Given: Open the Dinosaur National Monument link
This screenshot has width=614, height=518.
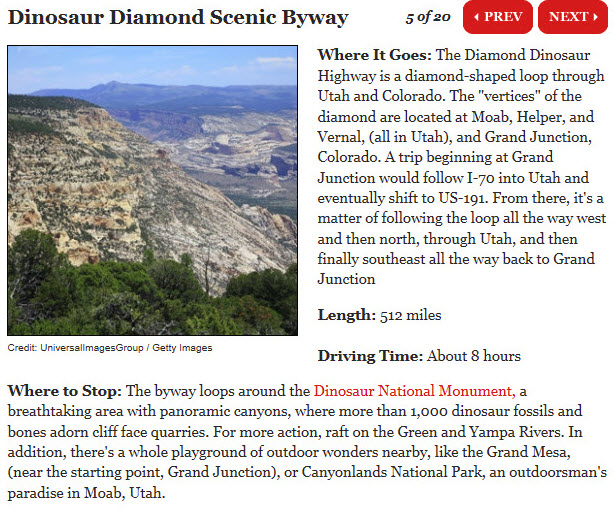Looking at the screenshot, I should pos(415,391).
